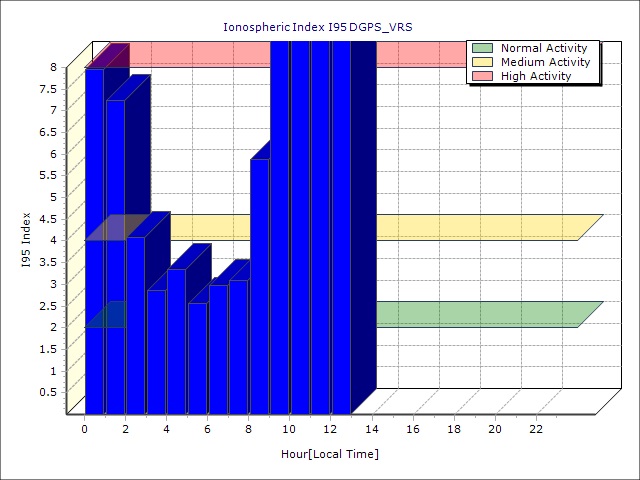Click the y-axis tick label "0.5"

[47, 392]
